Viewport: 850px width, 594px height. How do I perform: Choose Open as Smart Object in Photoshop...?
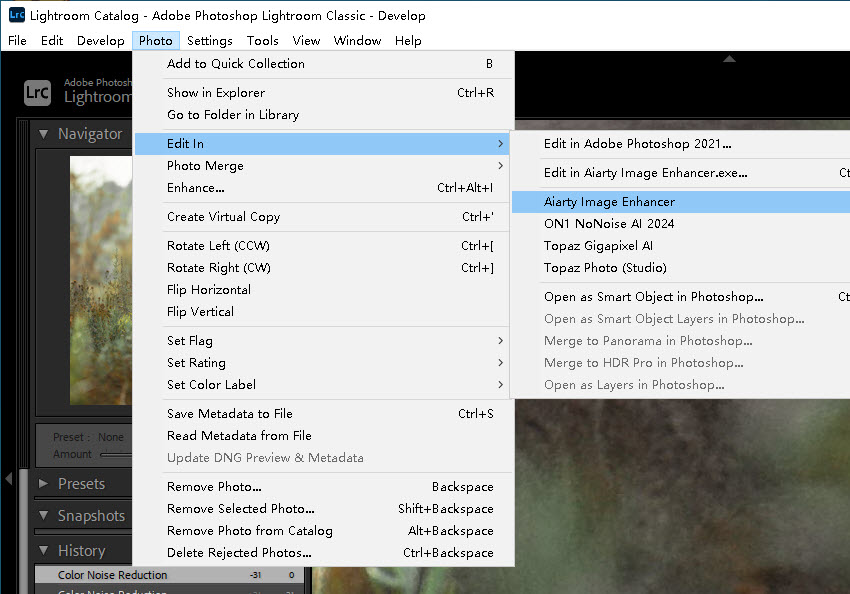coord(681,297)
